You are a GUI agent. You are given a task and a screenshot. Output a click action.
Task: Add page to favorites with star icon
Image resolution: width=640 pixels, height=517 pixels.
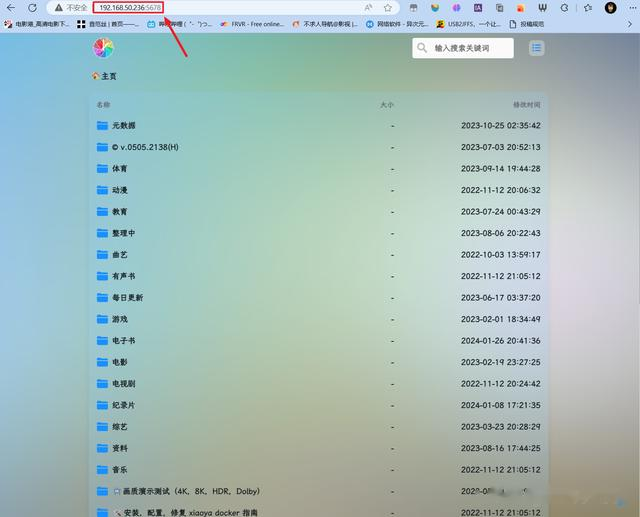(x=388, y=8)
